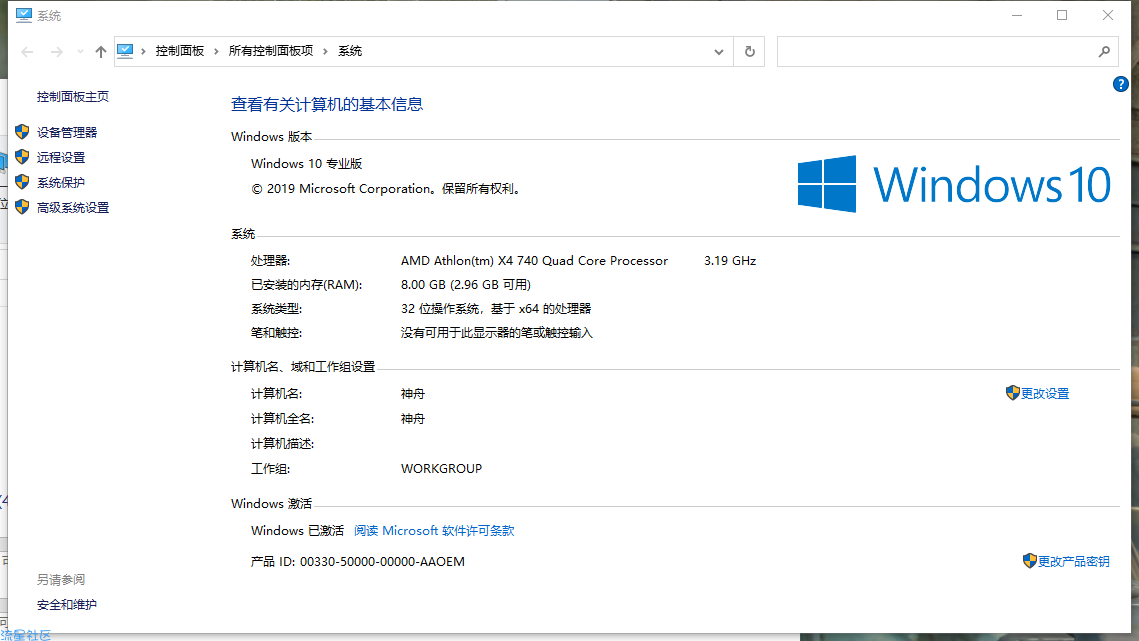
Task: Click the 产品 ID 00330-50000-00000-AAOEM text
Action: 357,562
